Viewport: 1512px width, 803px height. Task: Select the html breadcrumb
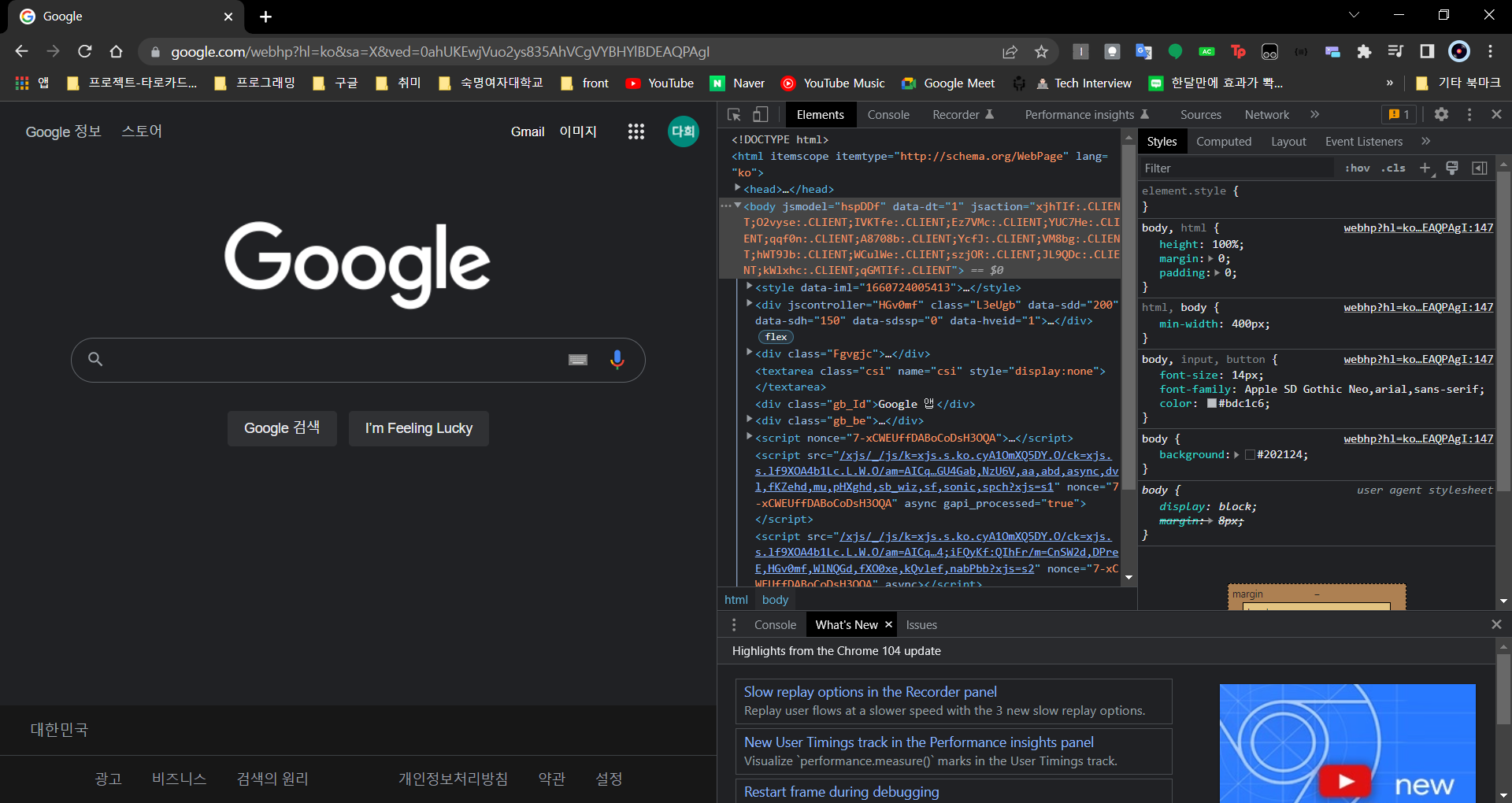coord(736,600)
